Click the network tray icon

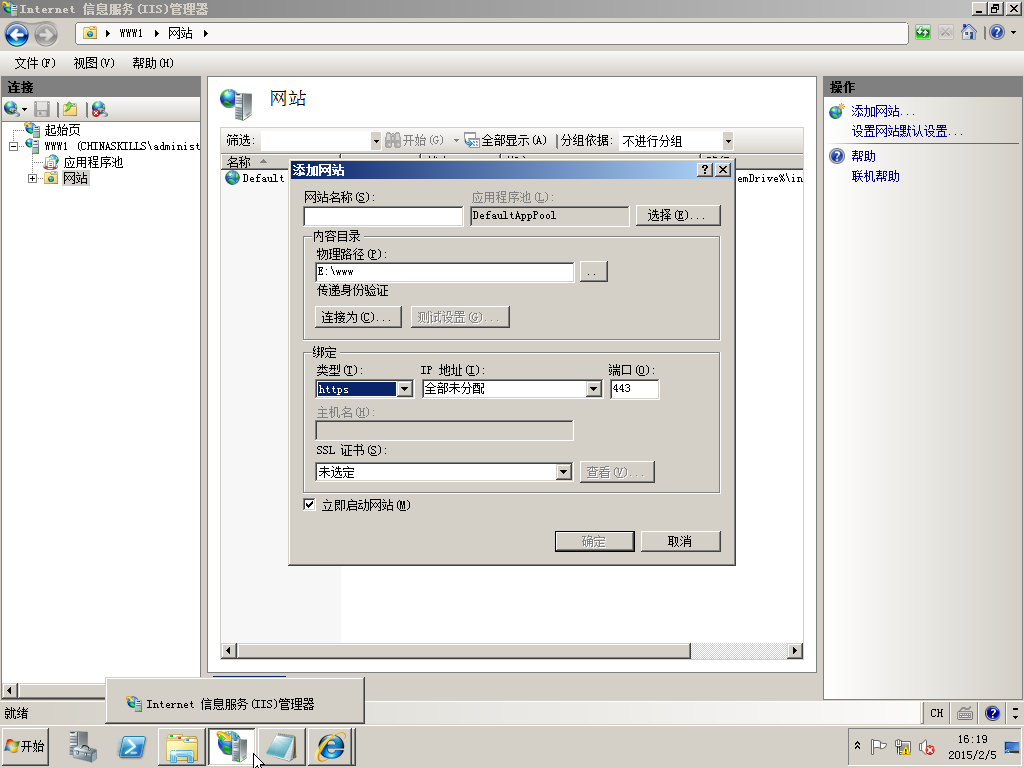tap(903, 746)
